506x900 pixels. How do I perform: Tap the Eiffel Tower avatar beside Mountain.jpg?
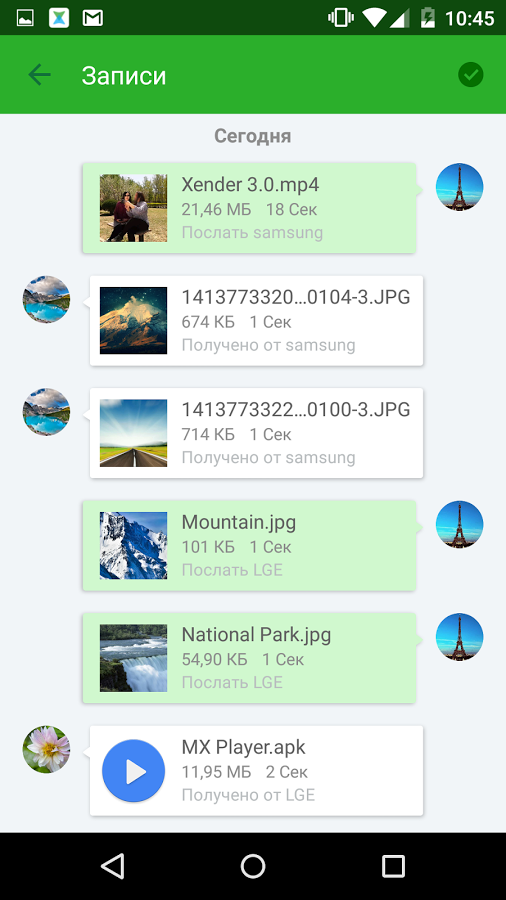pos(459,525)
